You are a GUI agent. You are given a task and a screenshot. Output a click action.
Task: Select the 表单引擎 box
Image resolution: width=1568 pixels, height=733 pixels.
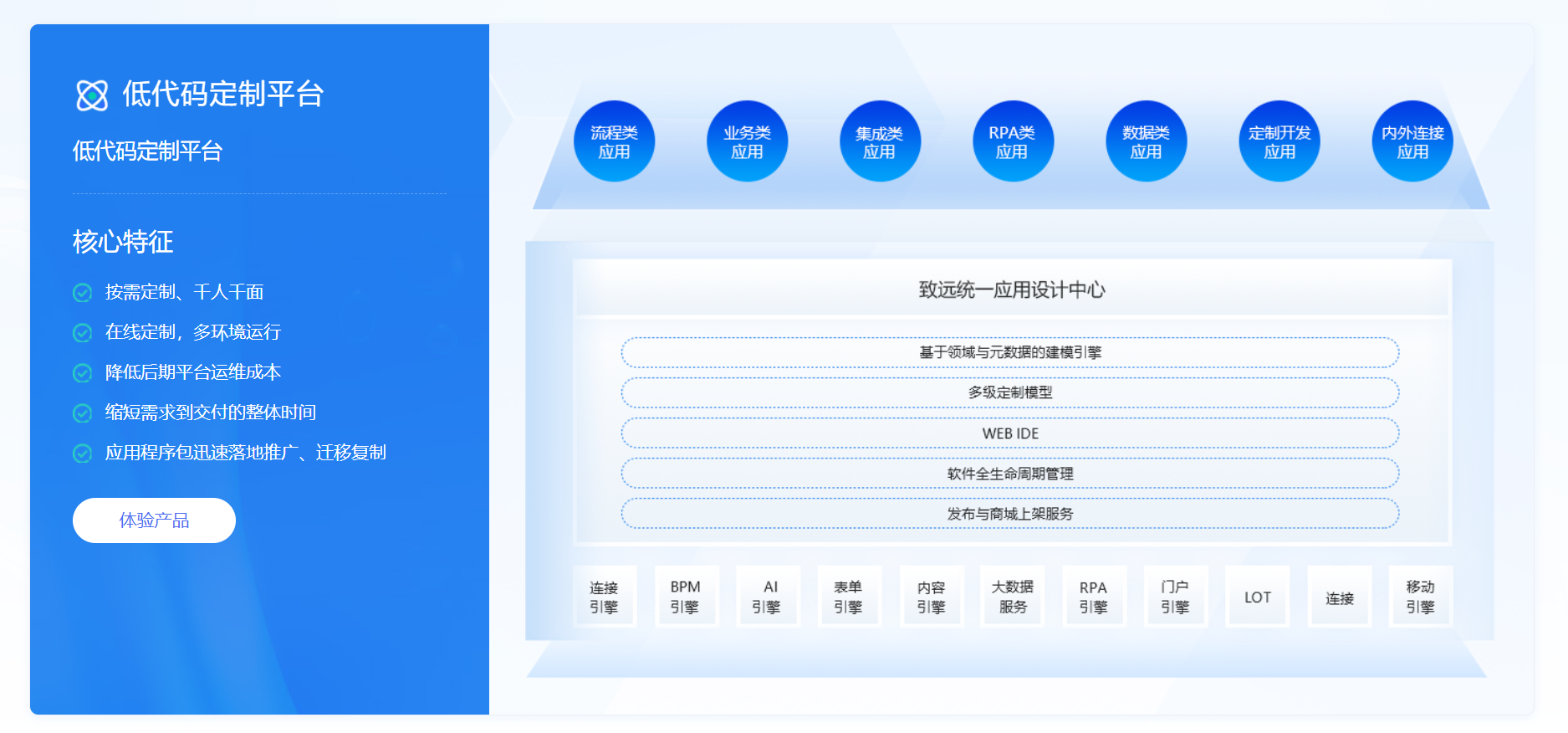pos(848,597)
